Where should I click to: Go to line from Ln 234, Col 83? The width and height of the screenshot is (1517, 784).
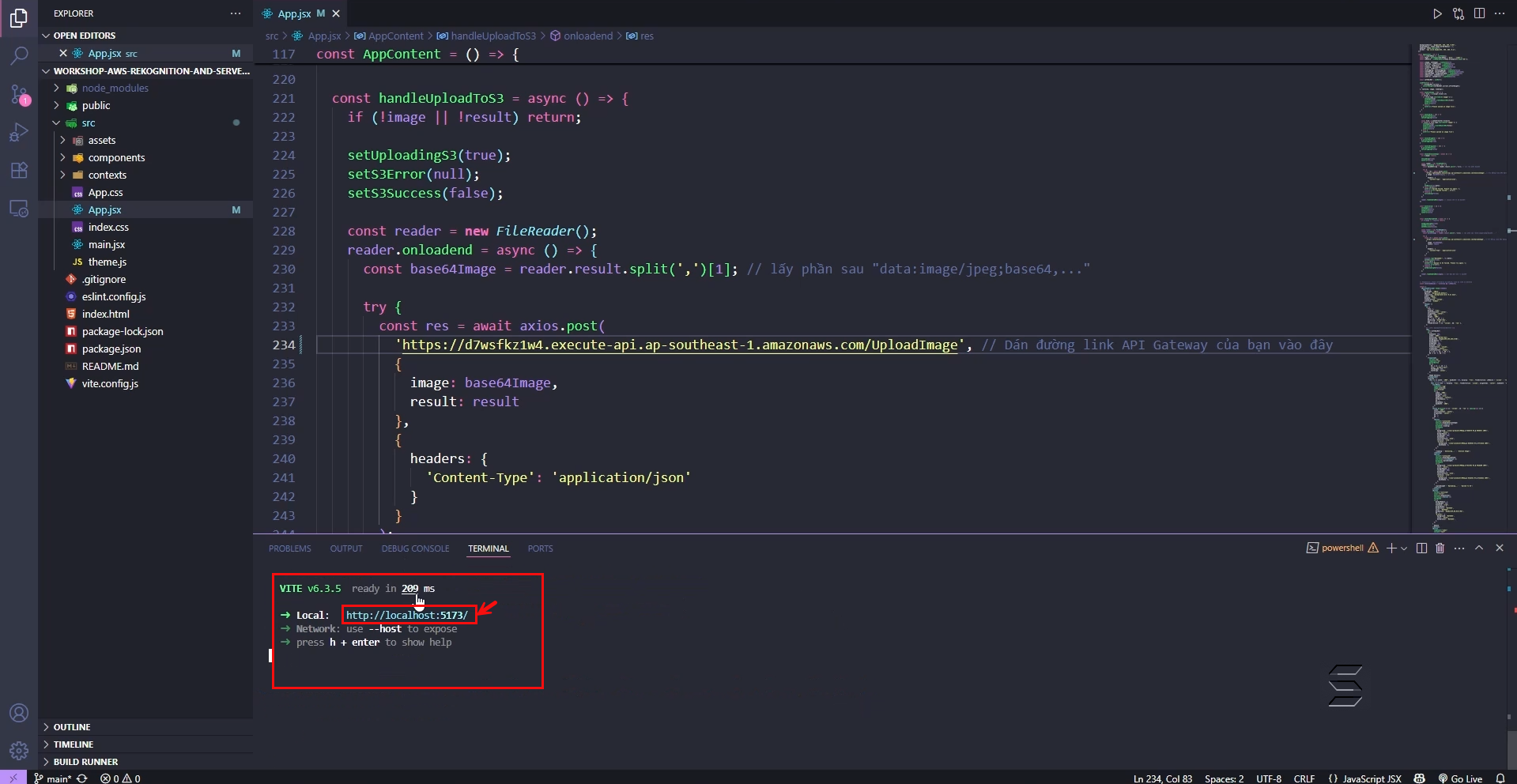[x=1163, y=778]
